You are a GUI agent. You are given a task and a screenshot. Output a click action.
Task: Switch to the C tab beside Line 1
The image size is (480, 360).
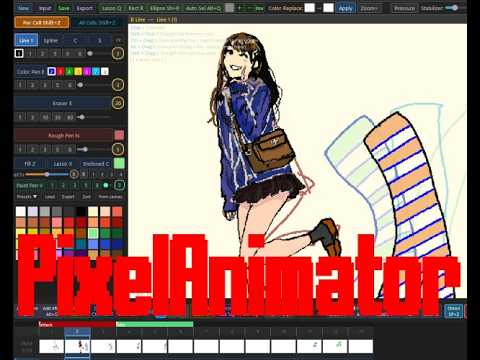[75, 40]
